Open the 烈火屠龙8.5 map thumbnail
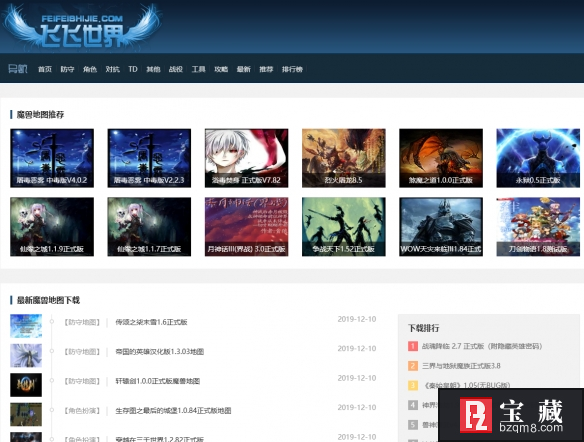Screen dimensions: 584x442 pos(344,158)
